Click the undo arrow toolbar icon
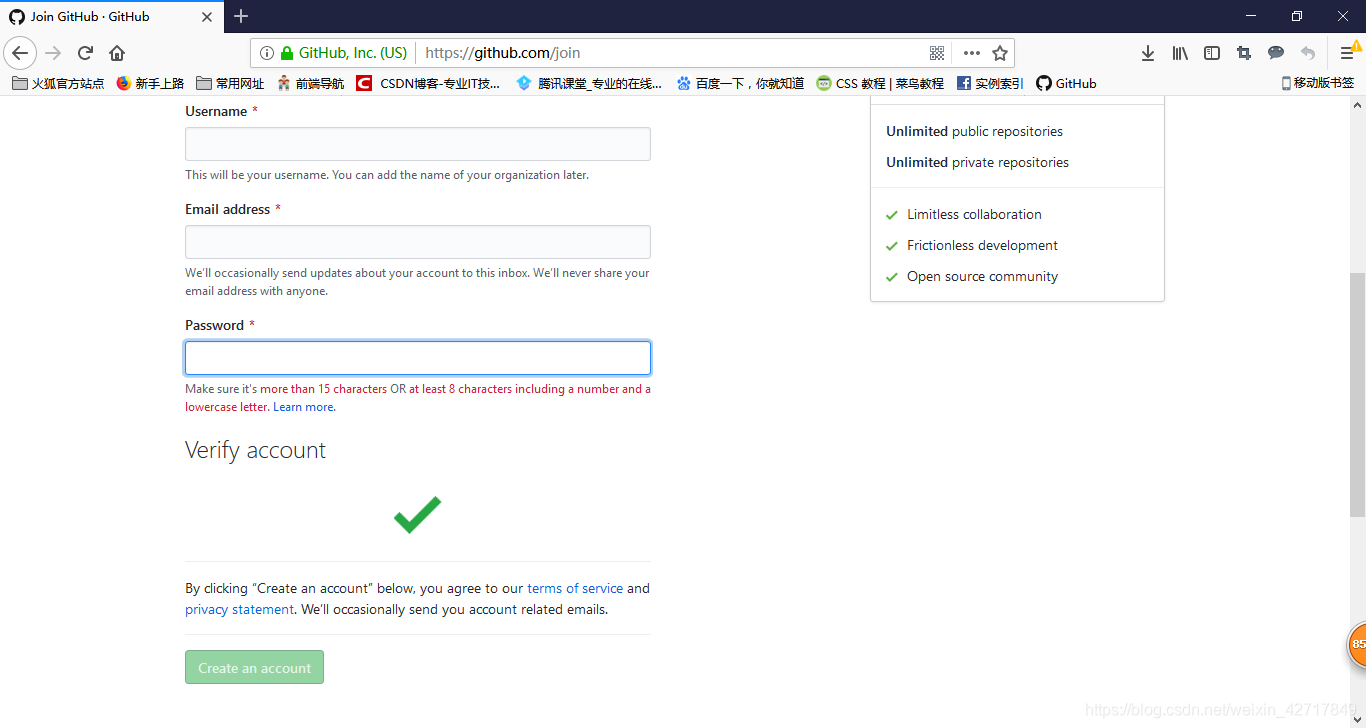1366x728 pixels. pos(1308,53)
